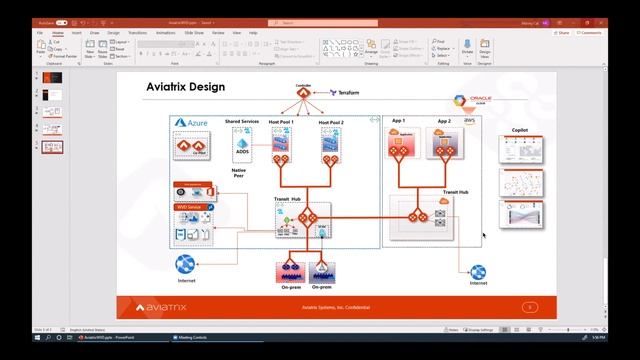Select the first slide thumbnail

[52, 78]
